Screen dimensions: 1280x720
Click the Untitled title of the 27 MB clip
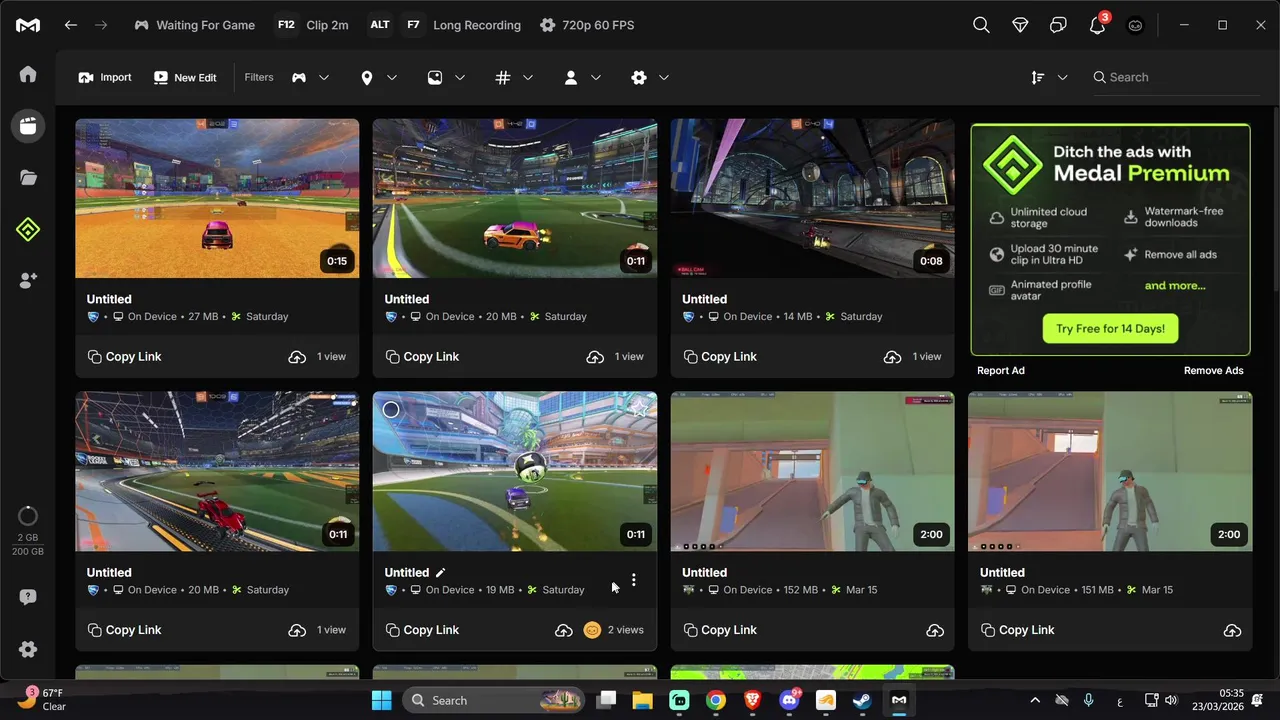109,299
